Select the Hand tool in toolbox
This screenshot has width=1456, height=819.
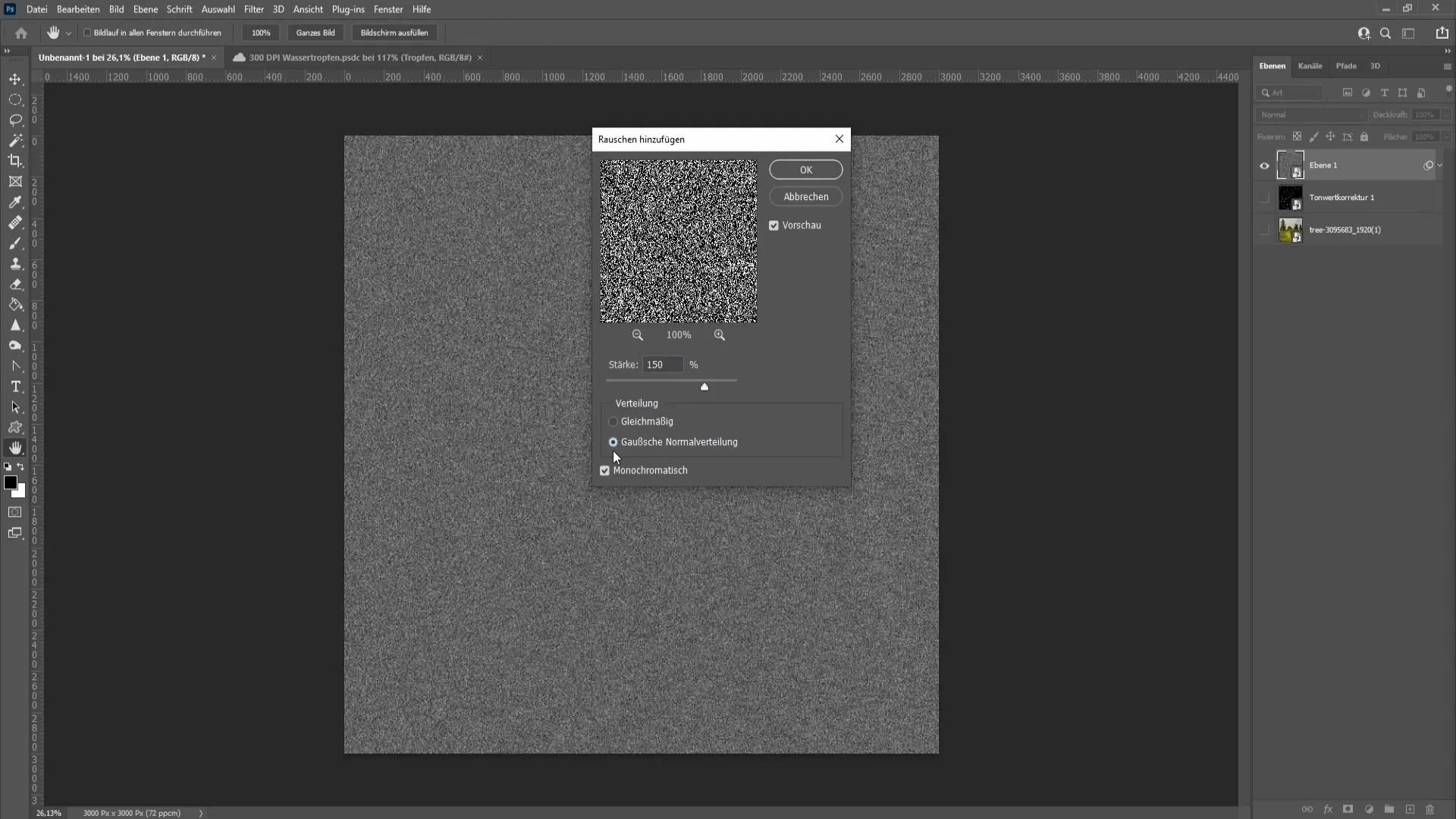(15, 448)
